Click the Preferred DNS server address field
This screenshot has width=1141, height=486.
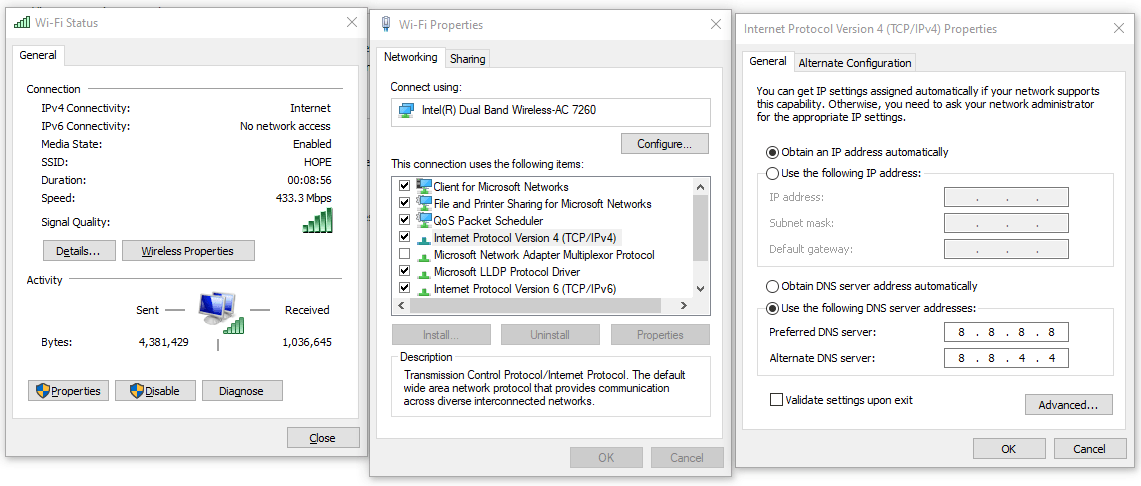[1006, 332]
